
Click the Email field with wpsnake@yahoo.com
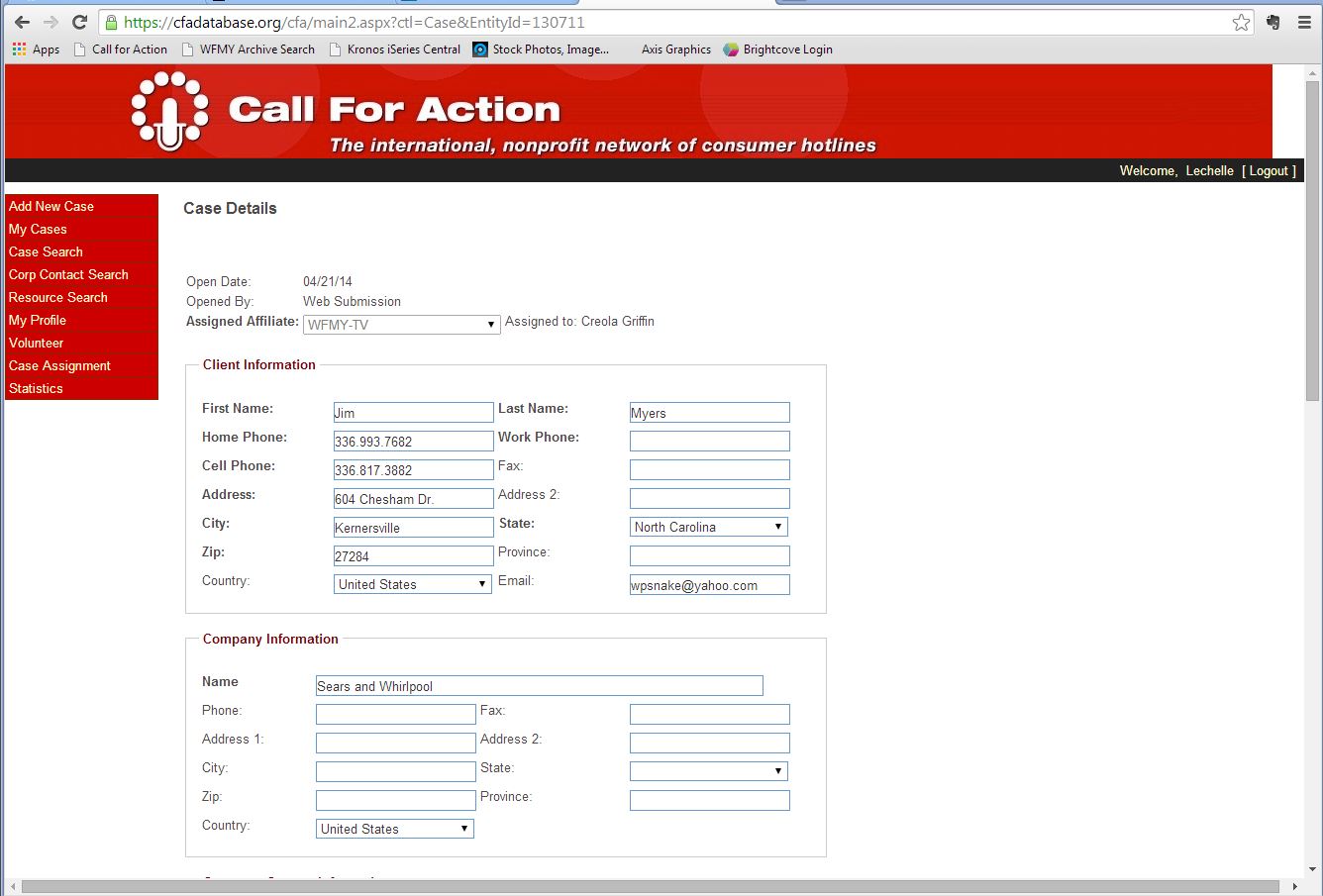(x=710, y=585)
